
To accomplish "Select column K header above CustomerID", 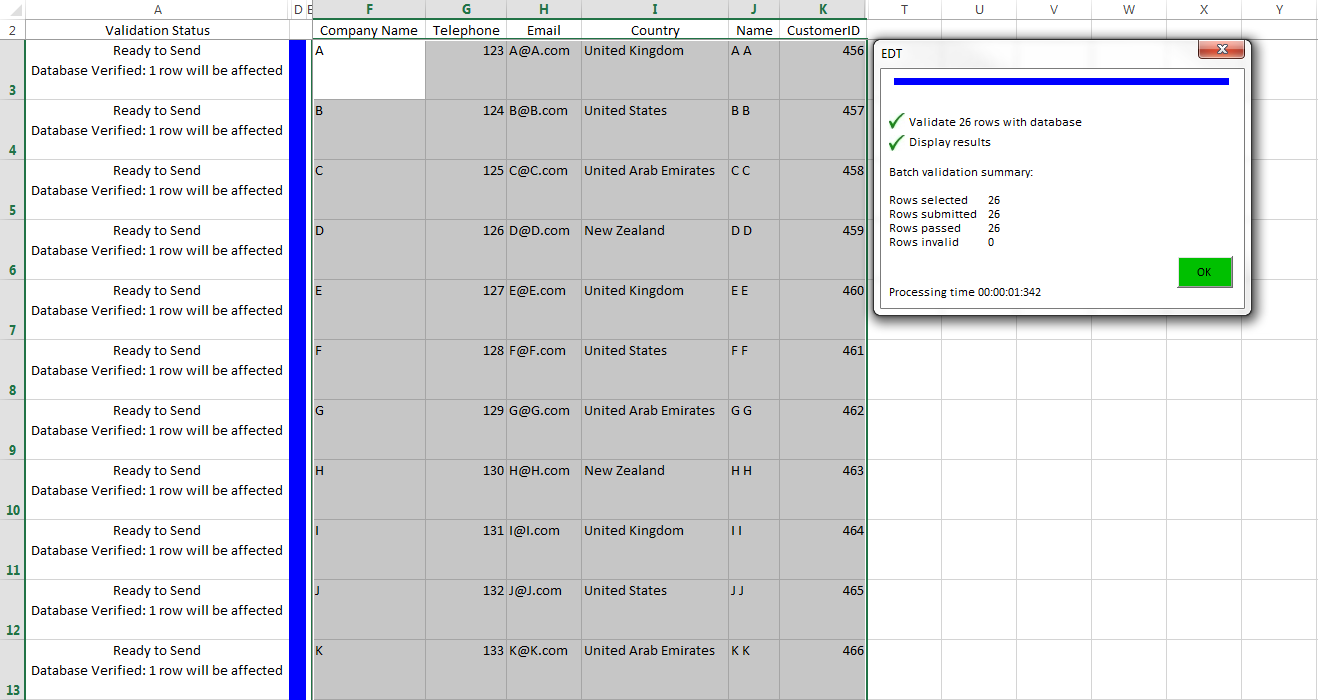I will coord(823,9).
